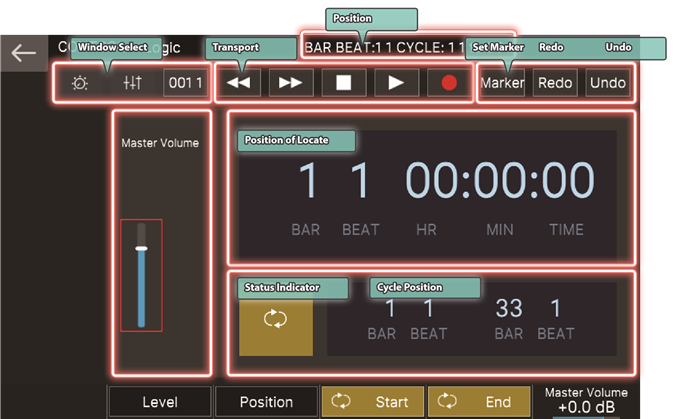
Task: Click the cycle end bar value 33
Action: [x=508, y=309]
